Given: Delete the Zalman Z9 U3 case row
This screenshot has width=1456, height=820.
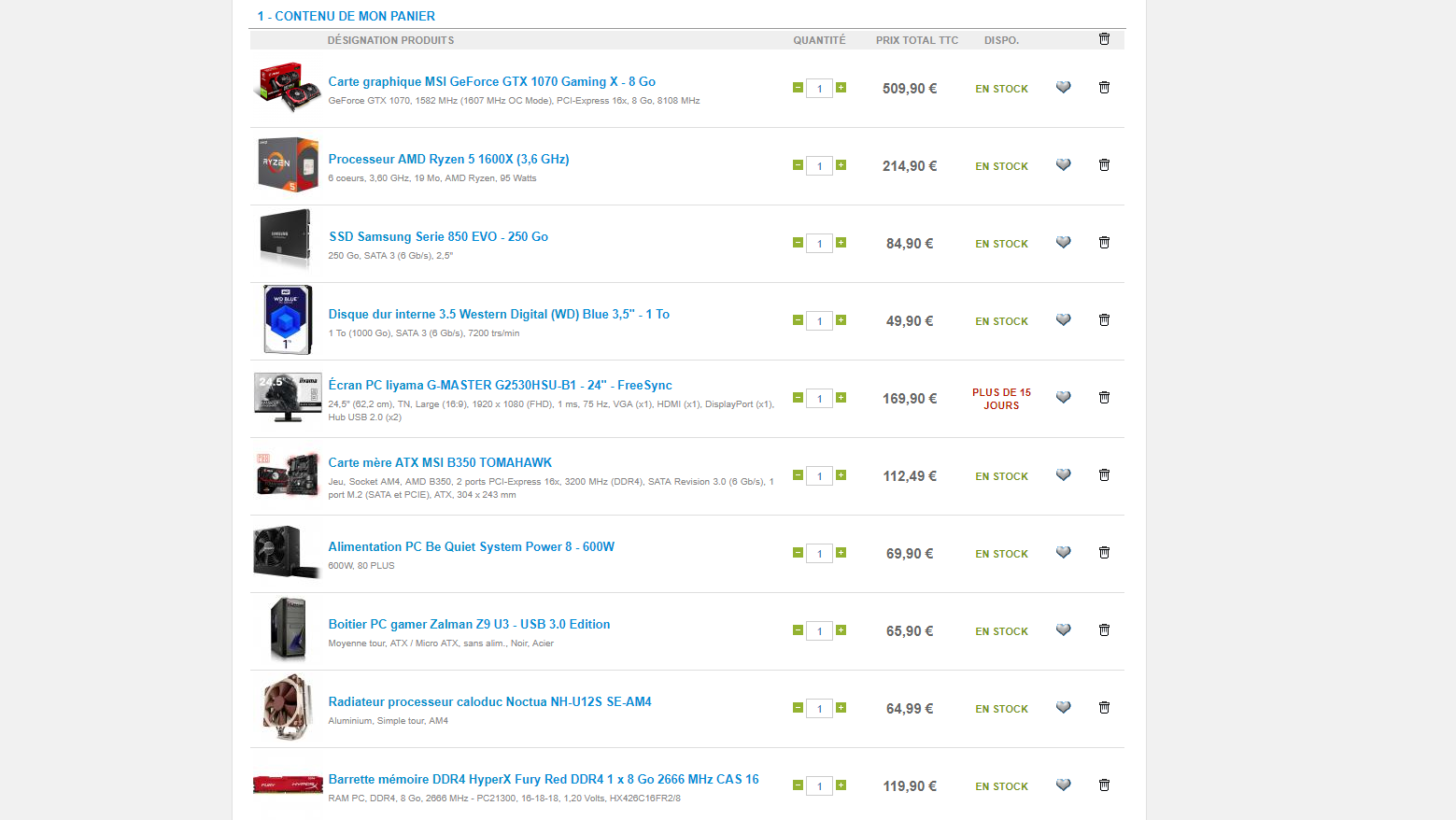Looking at the screenshot, I should click(1104, 629).
